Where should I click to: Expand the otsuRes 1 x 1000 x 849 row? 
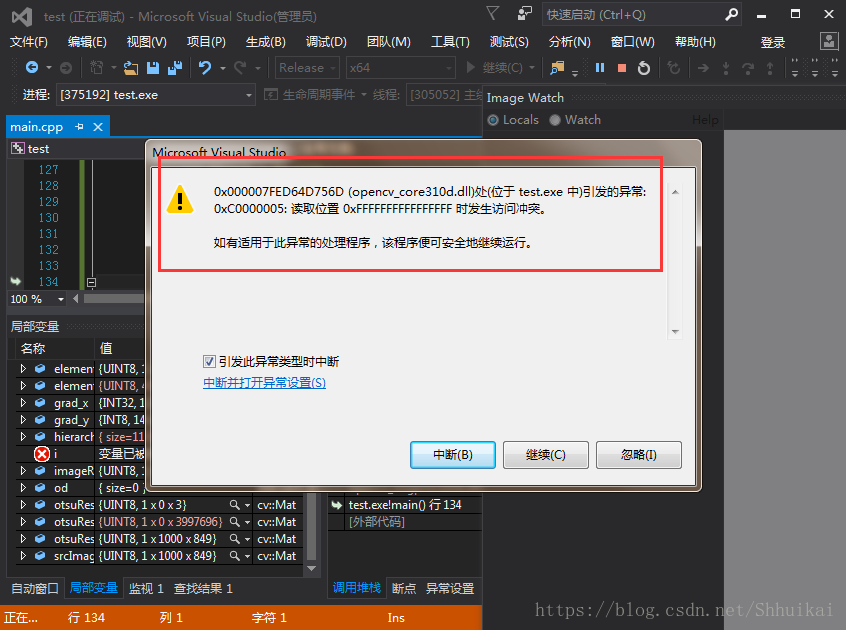click(x=23, y=538)
